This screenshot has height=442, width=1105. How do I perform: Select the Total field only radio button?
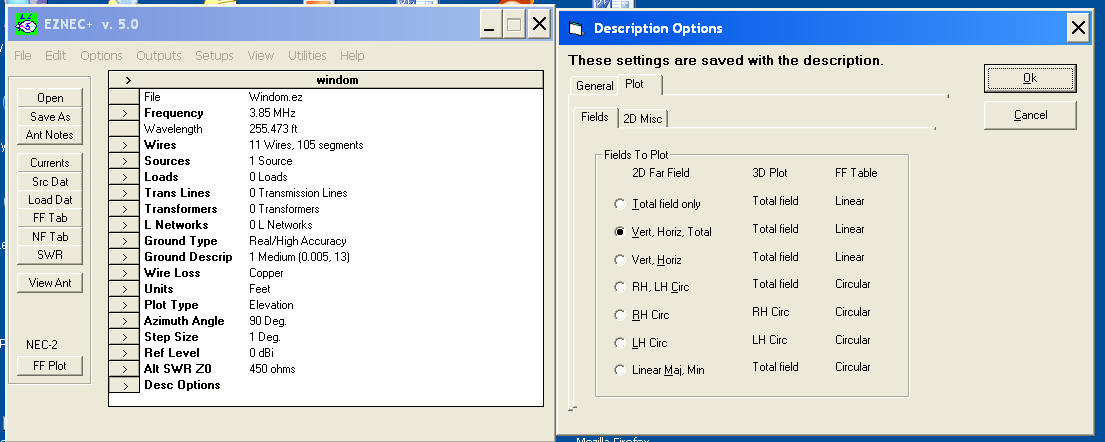620,204
